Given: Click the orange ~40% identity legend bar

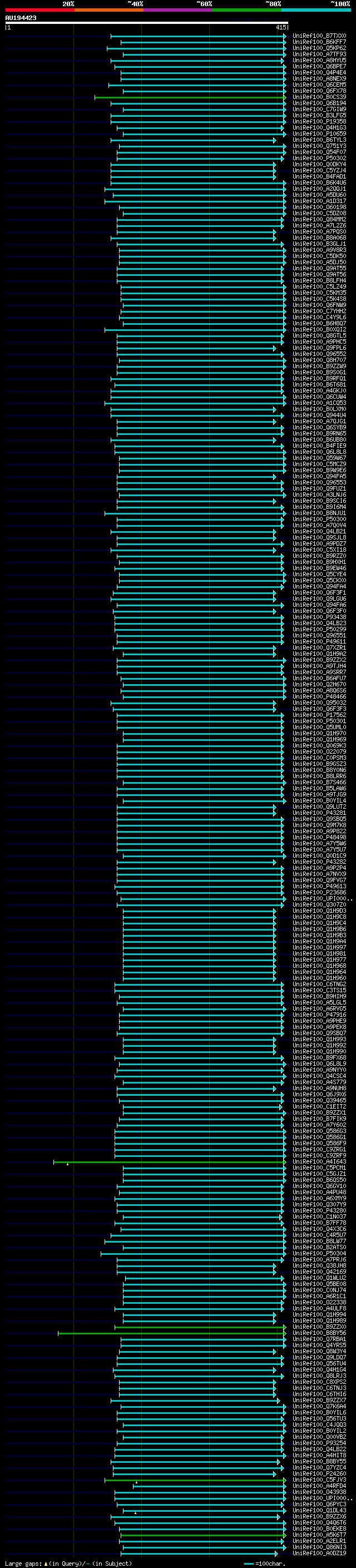Looking at the screenshot, I should click(109, 10).
